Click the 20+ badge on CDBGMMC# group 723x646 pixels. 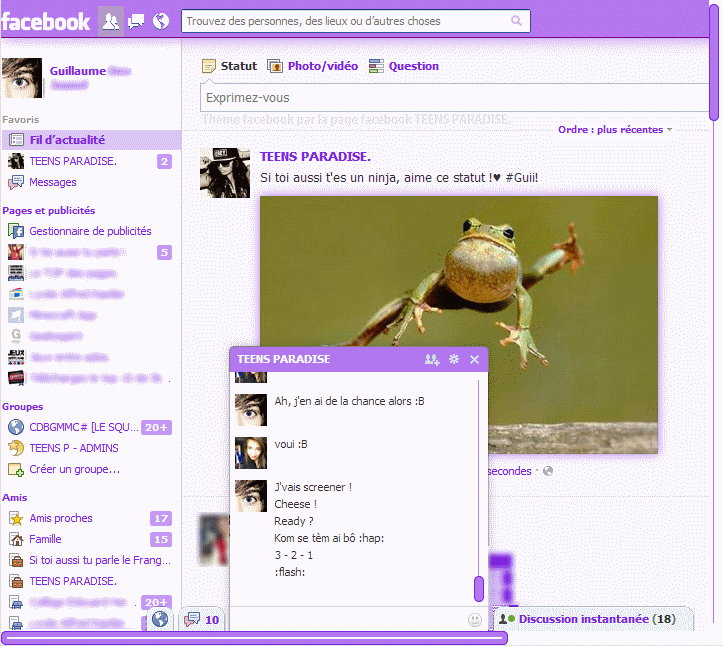tap(156, 427)
